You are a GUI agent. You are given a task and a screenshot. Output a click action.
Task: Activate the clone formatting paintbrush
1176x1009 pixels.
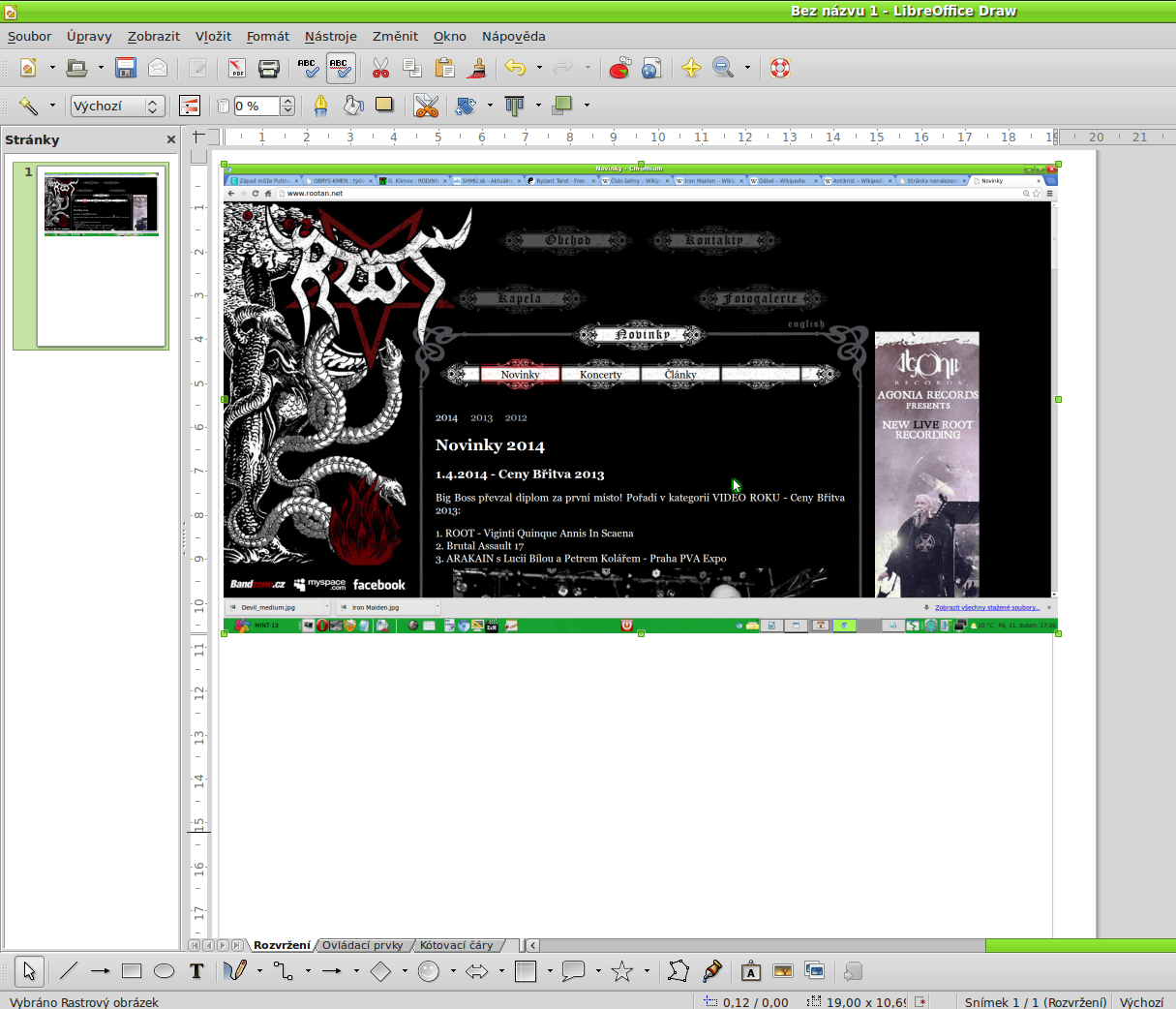coord(476,68)
